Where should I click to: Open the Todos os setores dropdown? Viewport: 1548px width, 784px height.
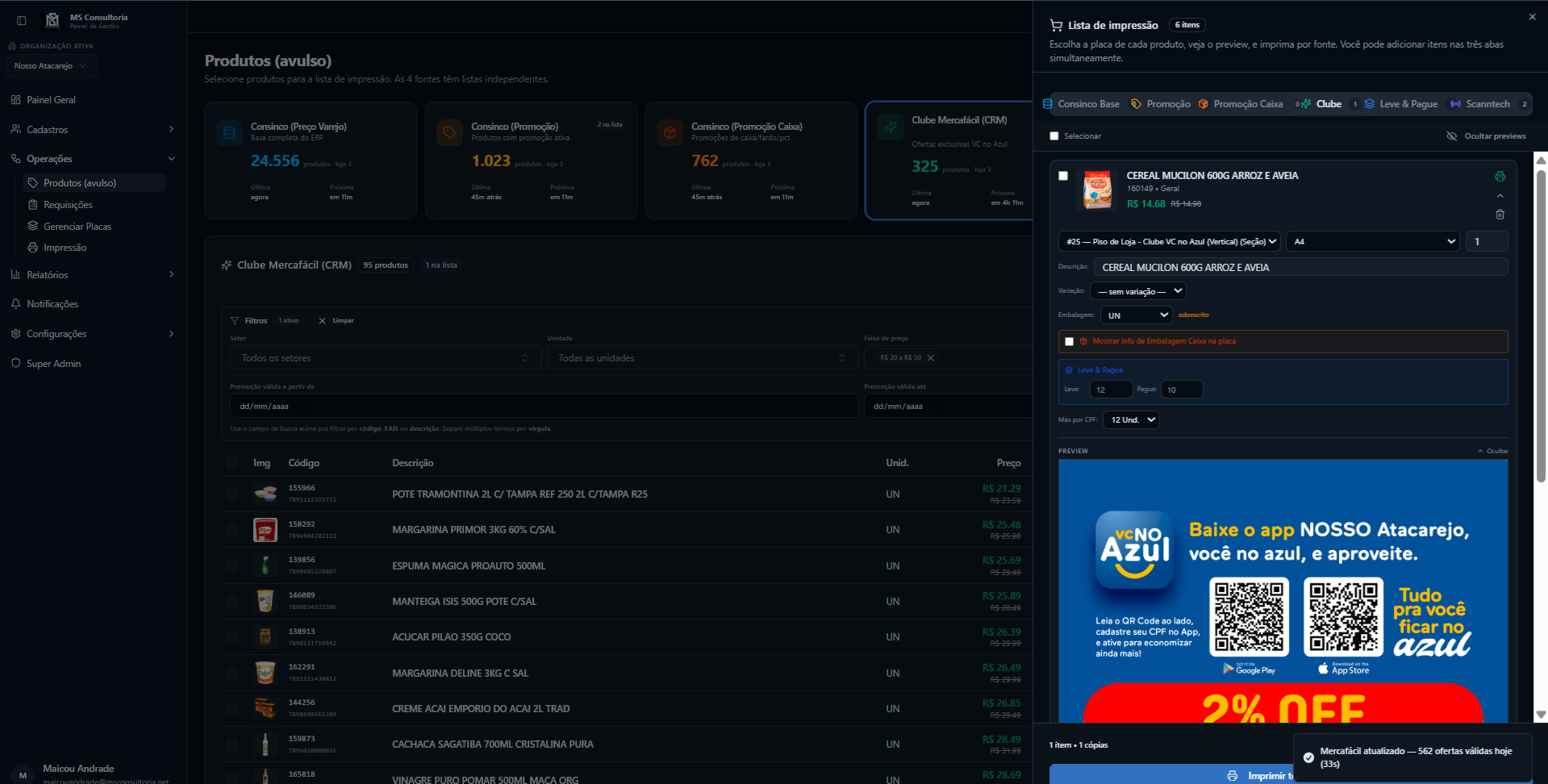point(385,358)
